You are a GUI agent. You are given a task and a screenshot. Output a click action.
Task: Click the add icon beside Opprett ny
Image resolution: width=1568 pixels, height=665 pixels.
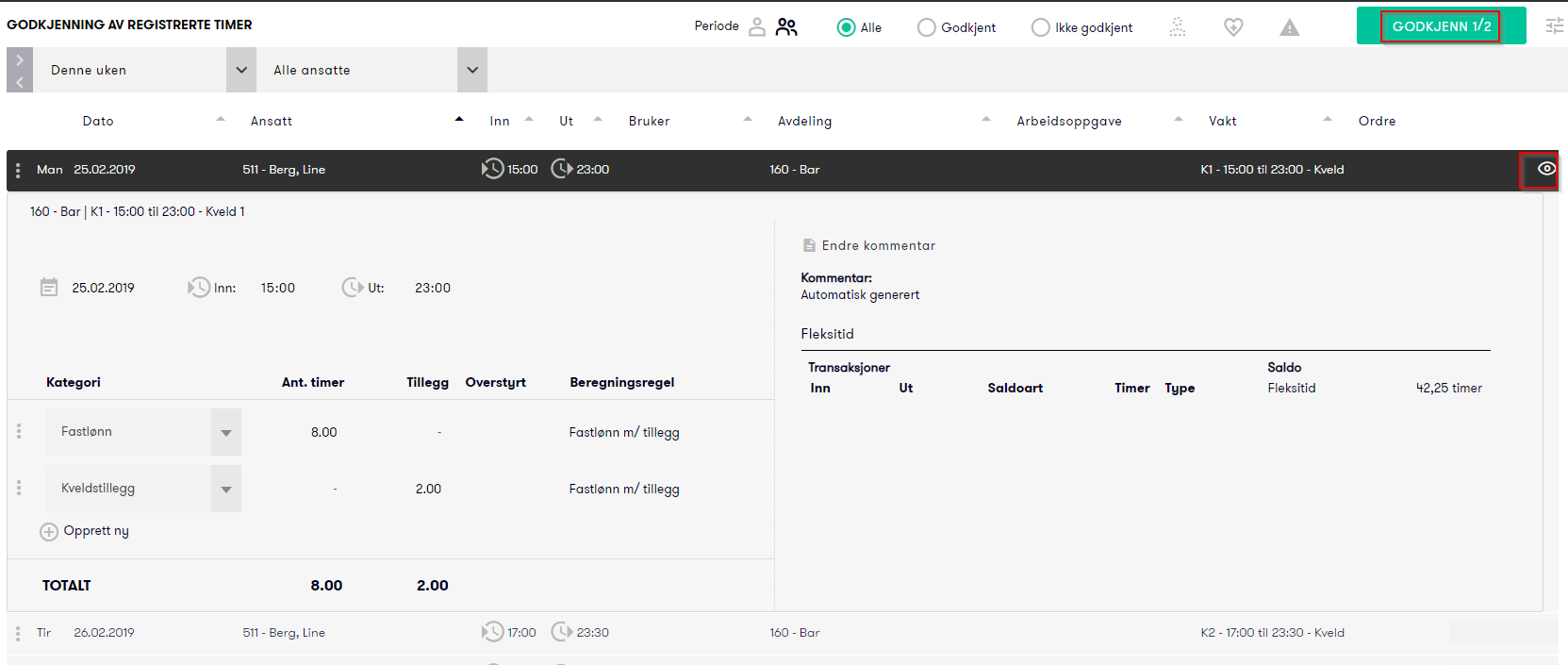(x=49, y=532)
